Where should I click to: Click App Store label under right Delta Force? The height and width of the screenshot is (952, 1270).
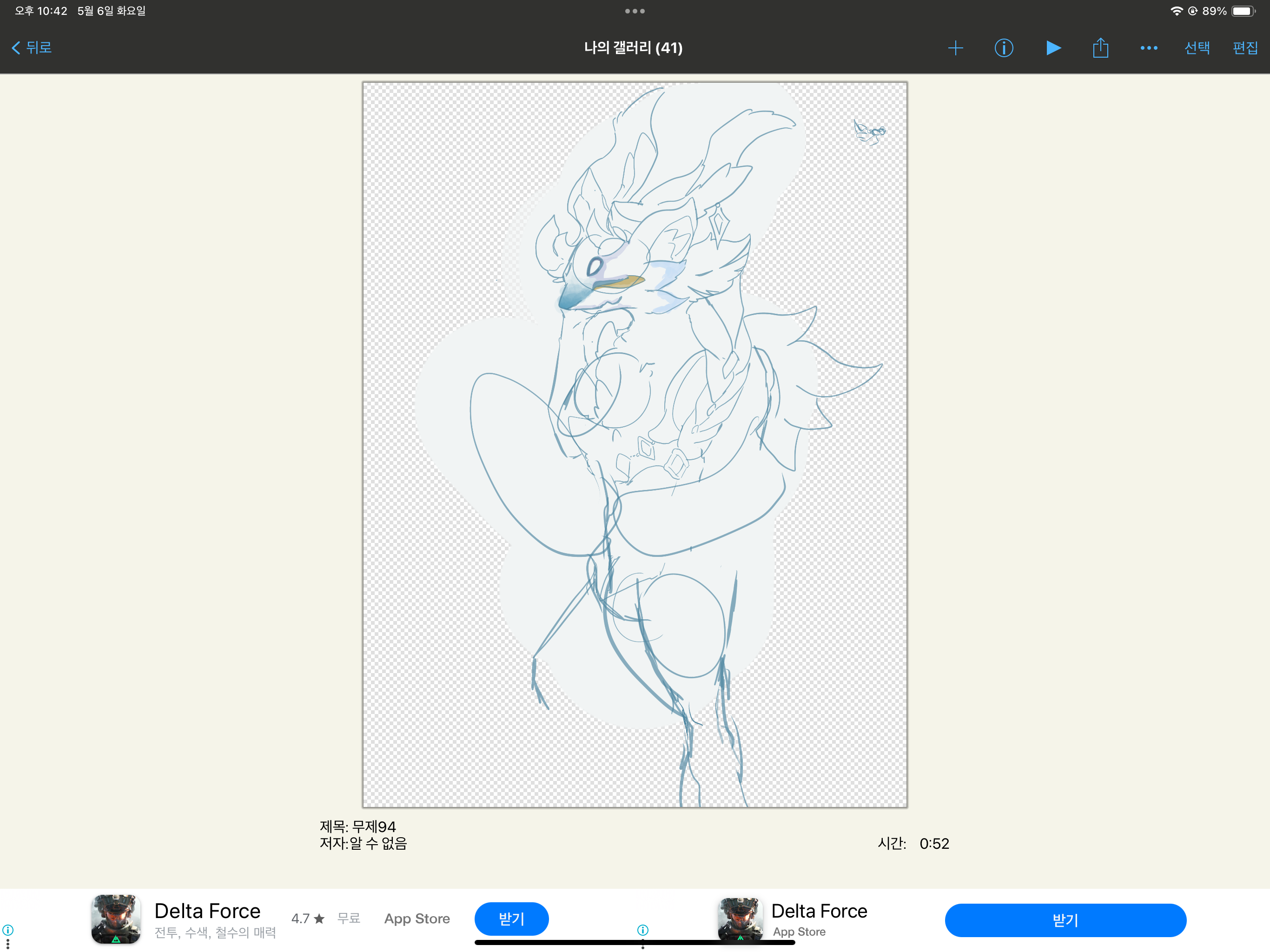799,932
